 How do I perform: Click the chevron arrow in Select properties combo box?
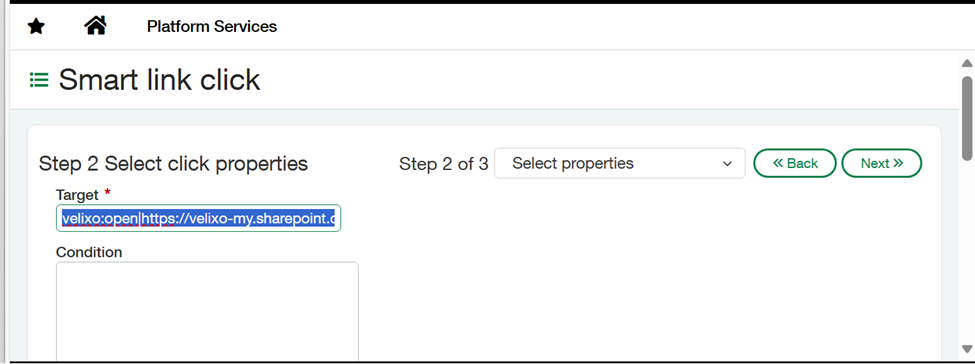pyautogui.click(x=727, y=164)
